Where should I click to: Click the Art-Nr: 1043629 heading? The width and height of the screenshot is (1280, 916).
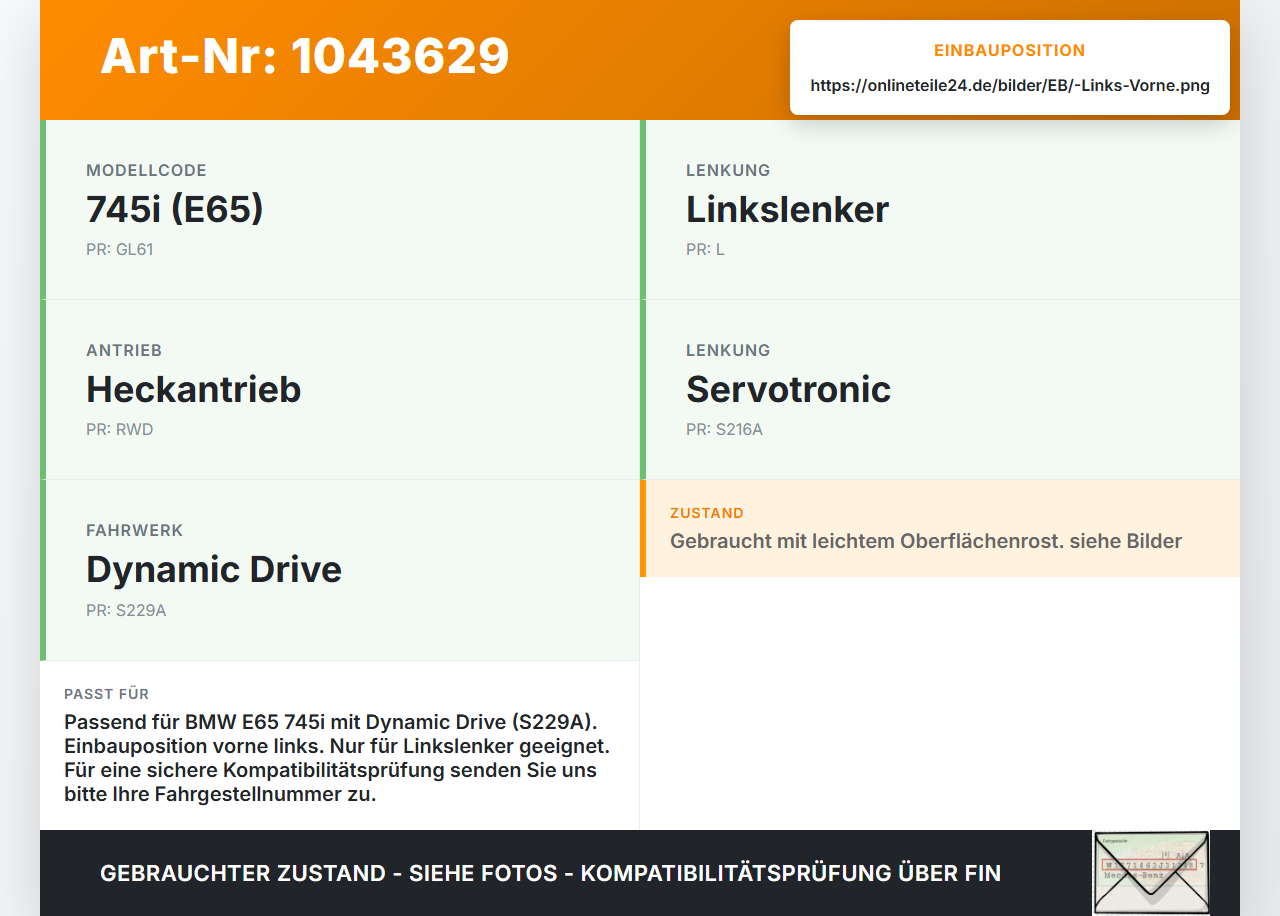[305, 56]
